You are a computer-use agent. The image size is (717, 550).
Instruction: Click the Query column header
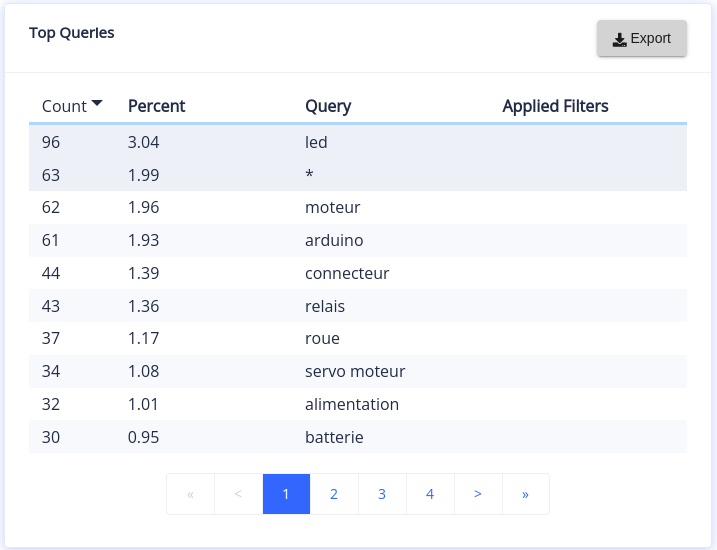click(328, 106)
